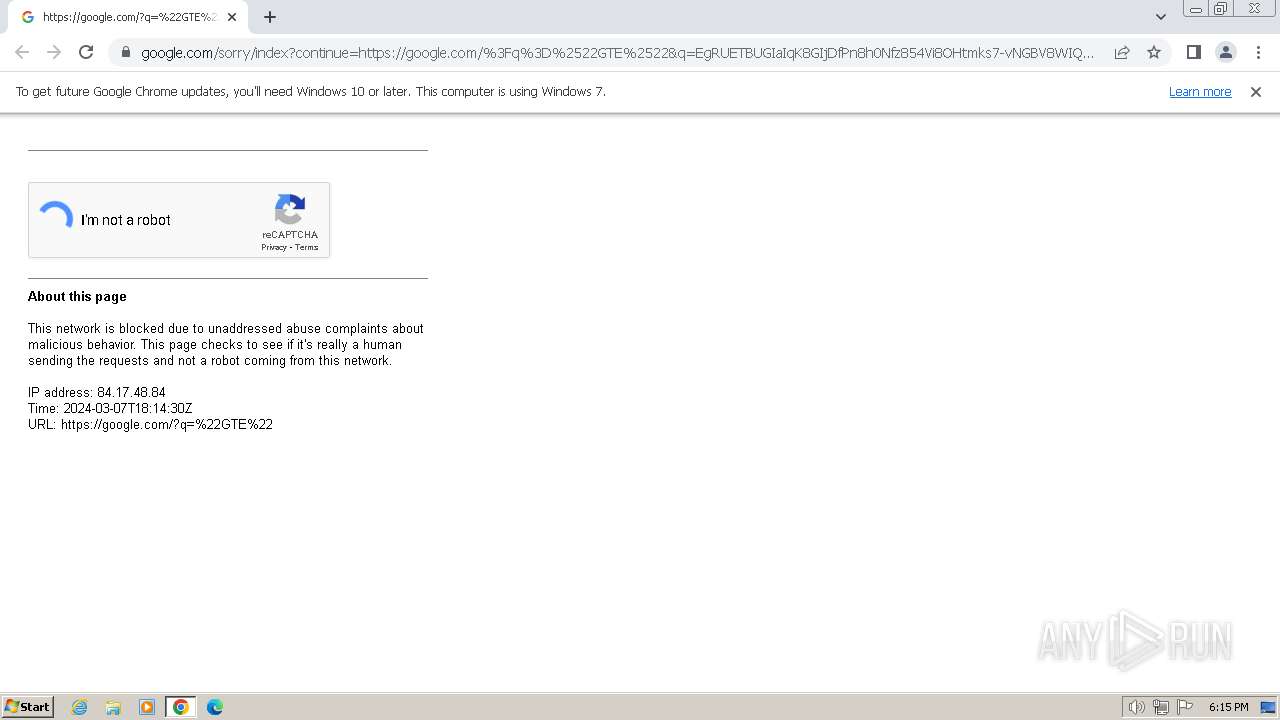Switch to Chrome in the taskbar
The width and height of the screenshot is (1280, 720).
(181, 707)
